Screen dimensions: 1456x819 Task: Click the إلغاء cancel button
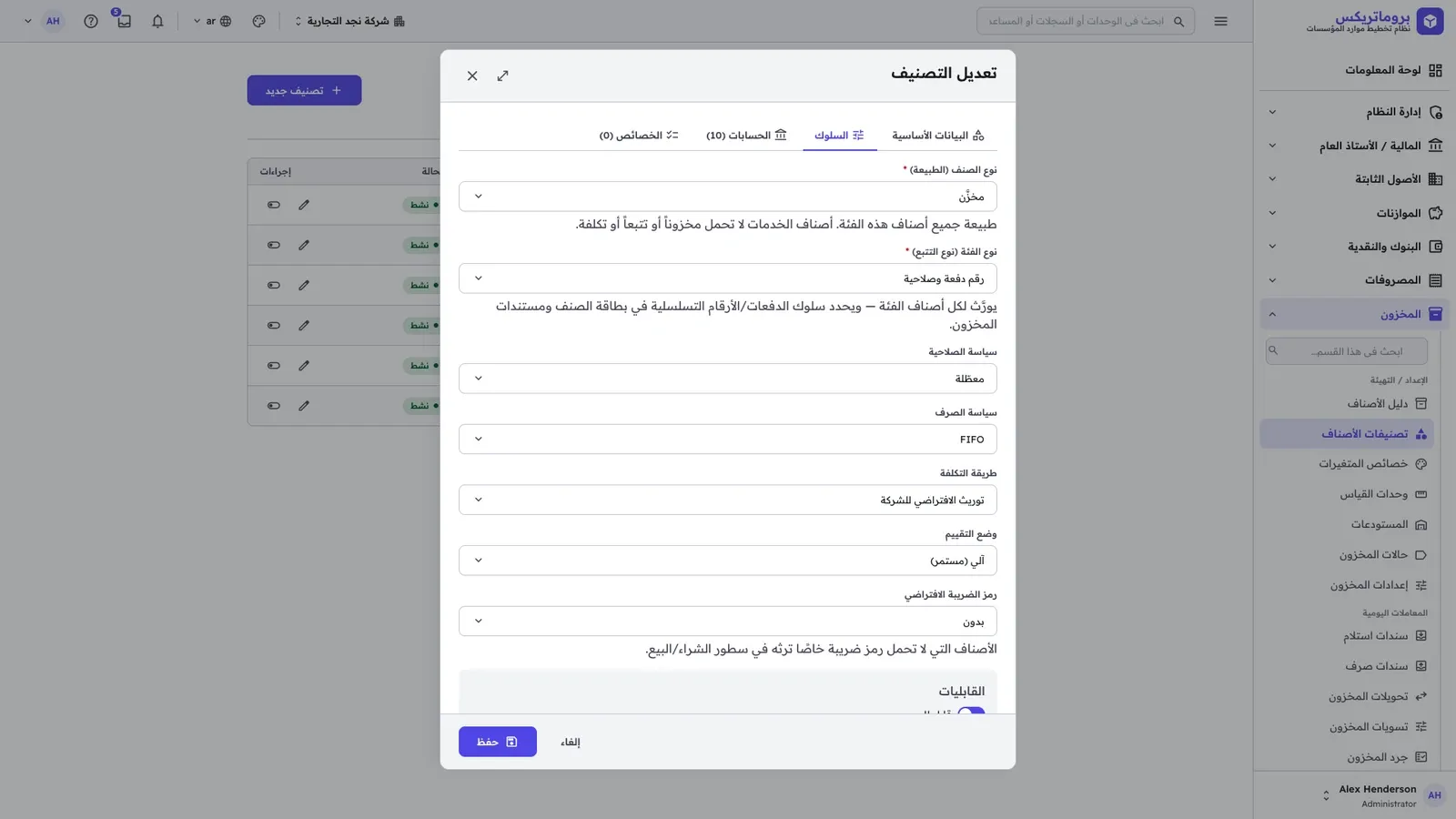pos(571,743)
